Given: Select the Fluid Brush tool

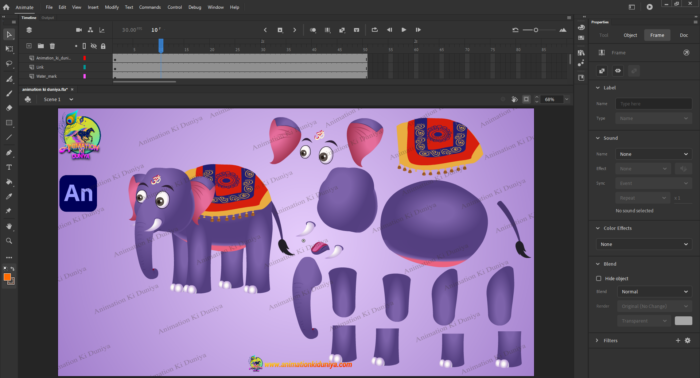Looking at the screenshot, I should click(x=9, y=79).
